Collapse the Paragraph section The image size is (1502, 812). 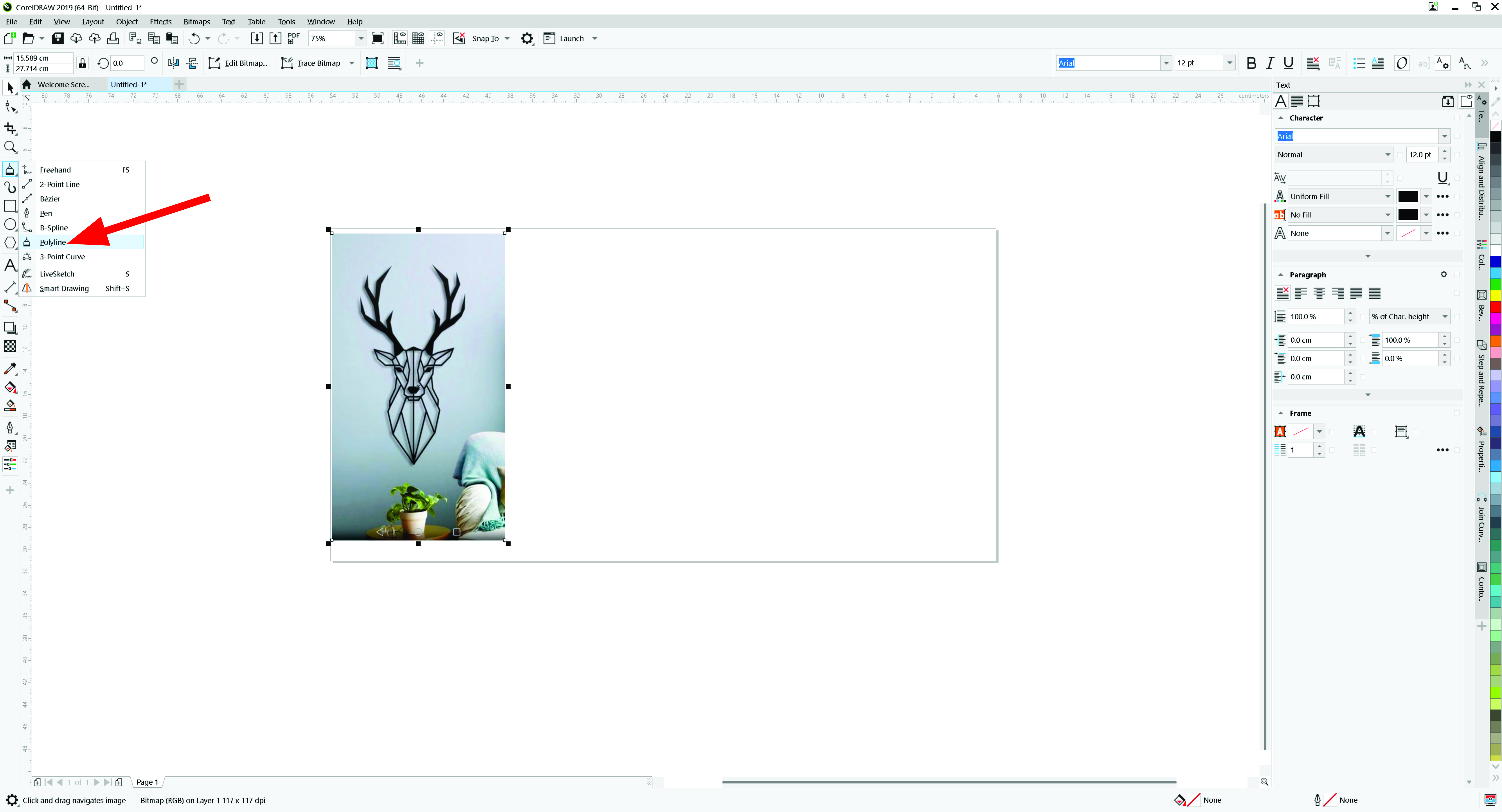click(x=1280, y=274)
